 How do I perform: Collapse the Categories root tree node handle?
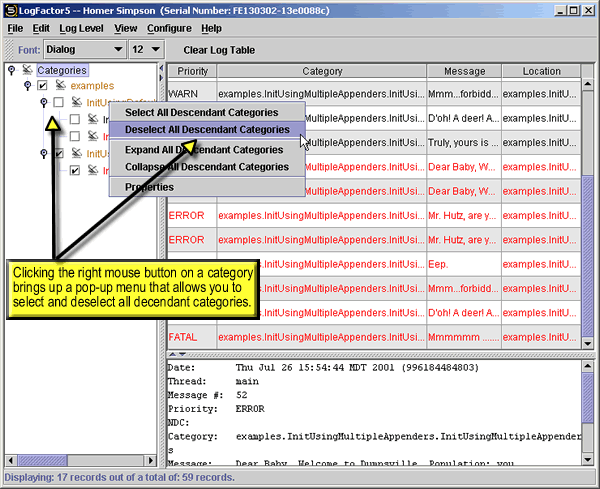click(x=10, y=70)
